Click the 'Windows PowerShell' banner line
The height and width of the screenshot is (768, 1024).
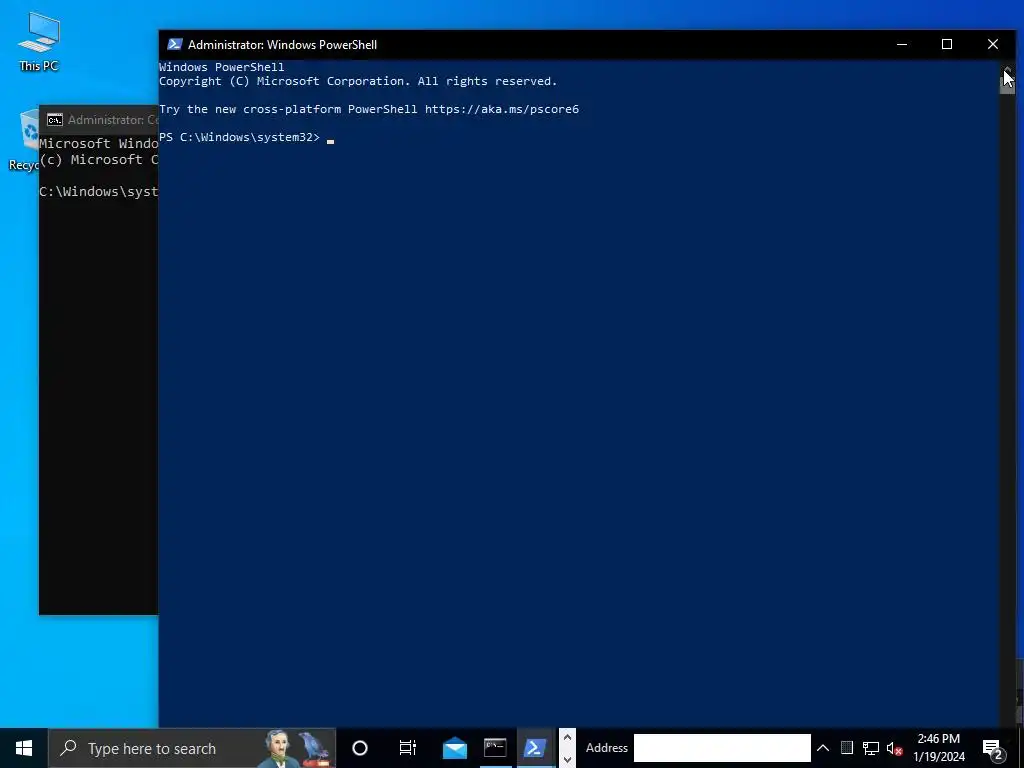221,67
